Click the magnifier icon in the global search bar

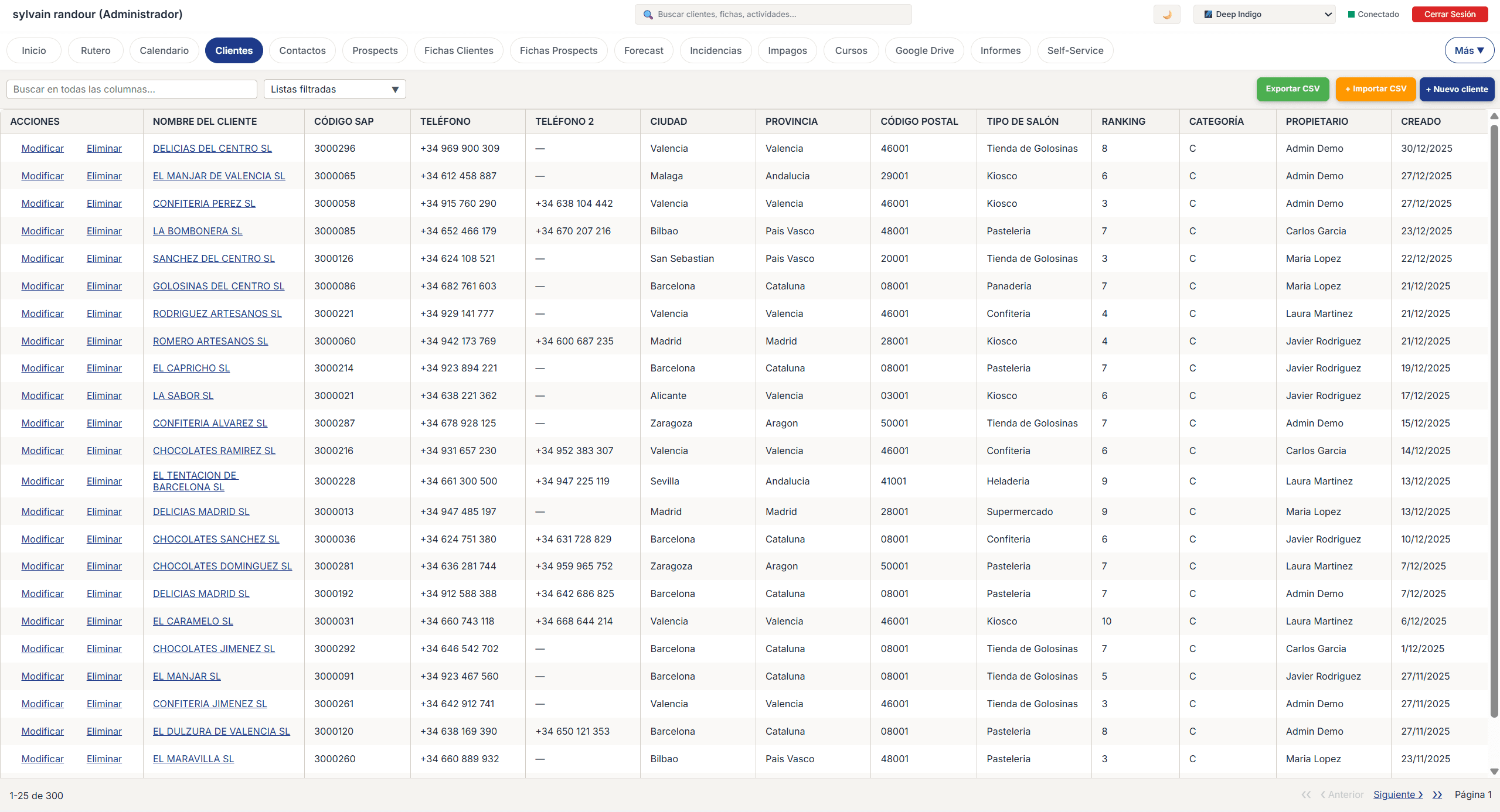647,14
